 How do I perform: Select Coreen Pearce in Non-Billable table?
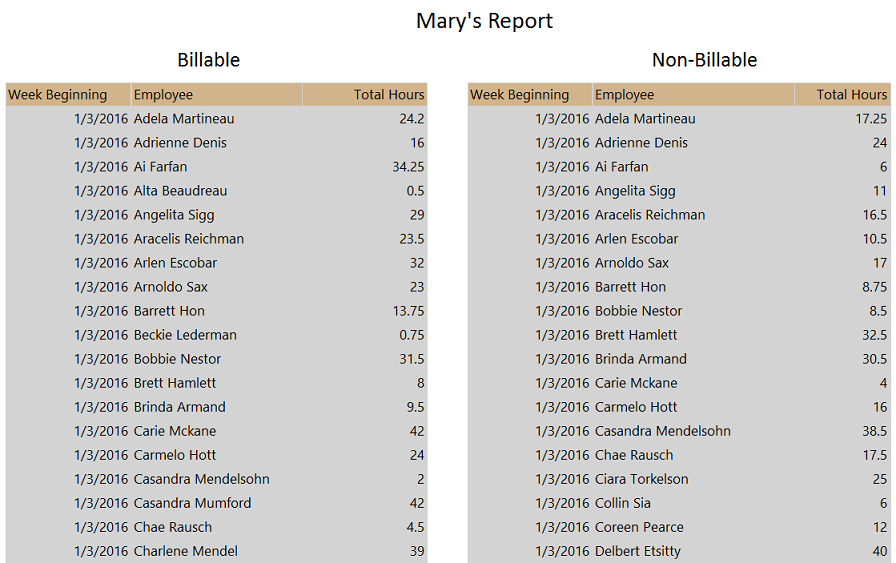click(639, 527)
